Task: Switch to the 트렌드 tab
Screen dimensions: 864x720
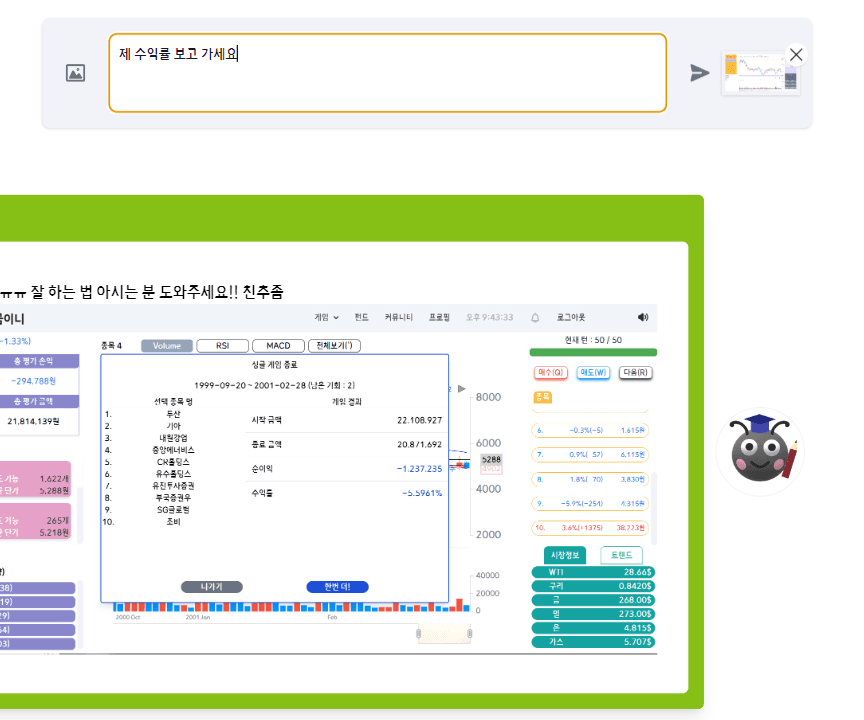Action: click(621, 555)
